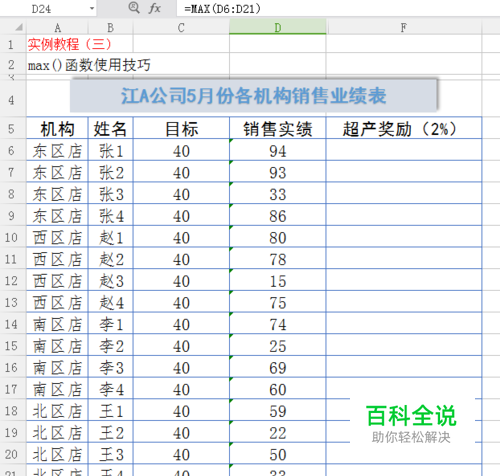Click the 姓名 header cell
The image size is (500, 476).
111,128
